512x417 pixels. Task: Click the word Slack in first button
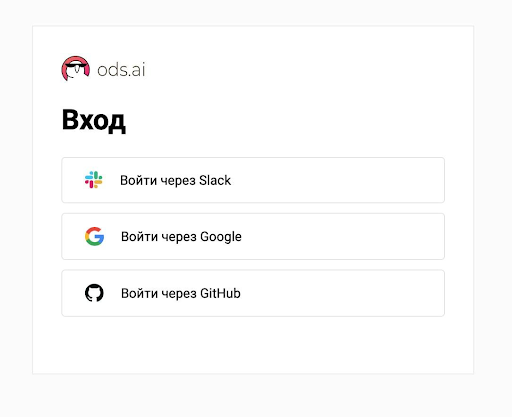coord(215,180)
